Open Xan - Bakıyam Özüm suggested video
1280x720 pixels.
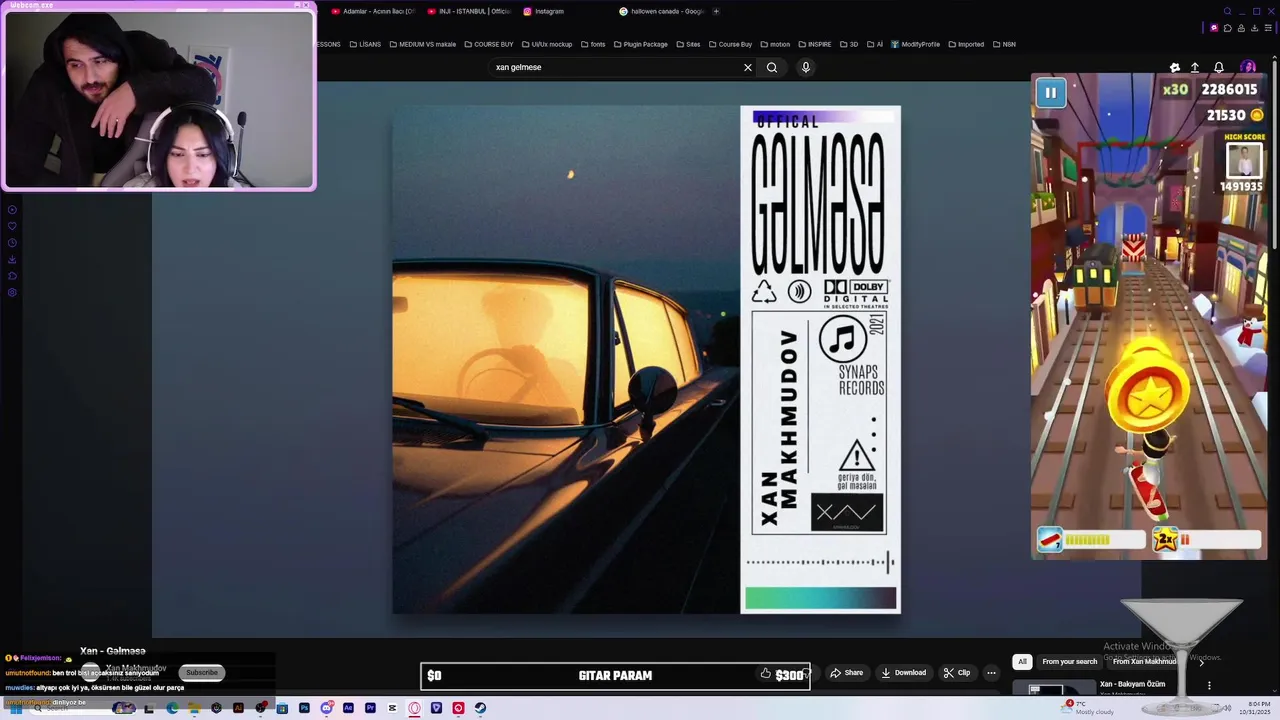pos(1132,684)
